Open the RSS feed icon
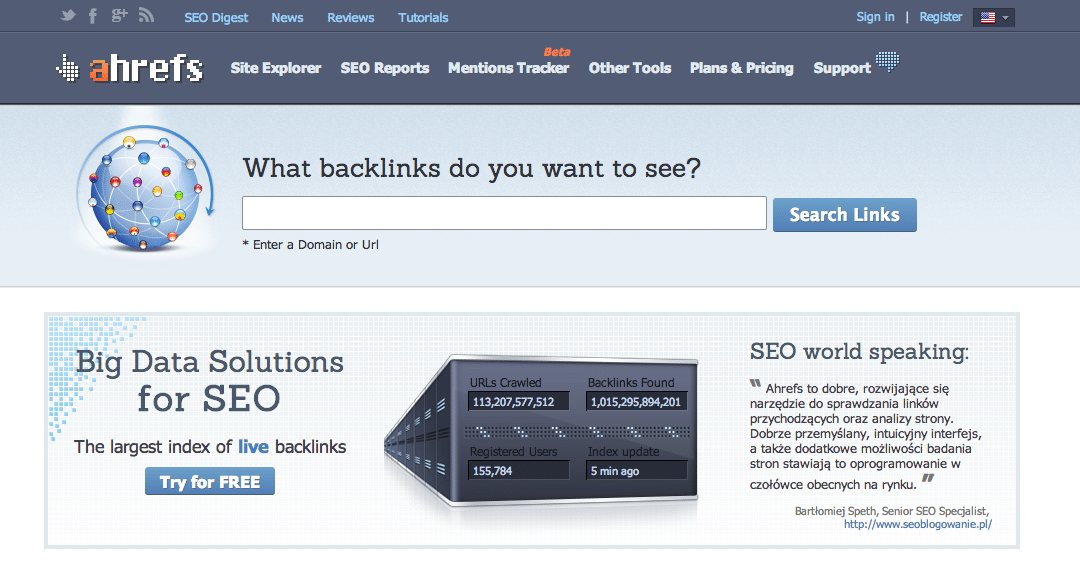The width and height of the screenshot is (1080, 584). coord(145,15)
